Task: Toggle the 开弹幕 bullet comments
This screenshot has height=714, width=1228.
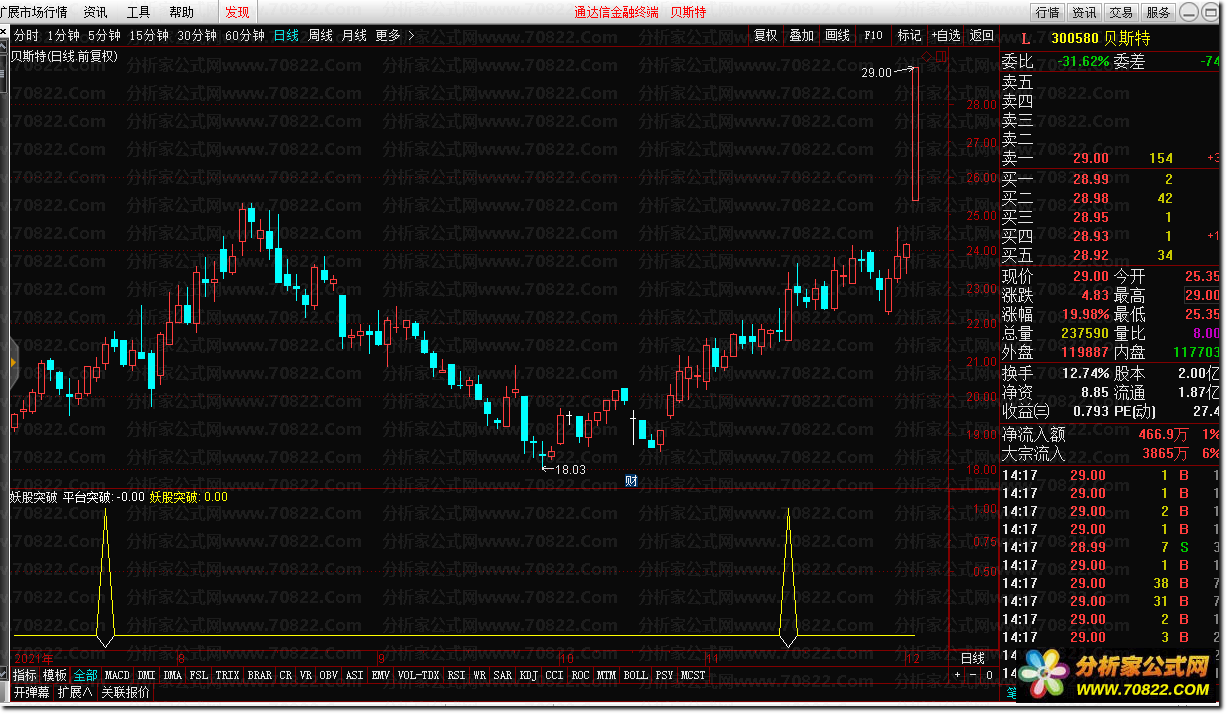Action: [31, 691]
